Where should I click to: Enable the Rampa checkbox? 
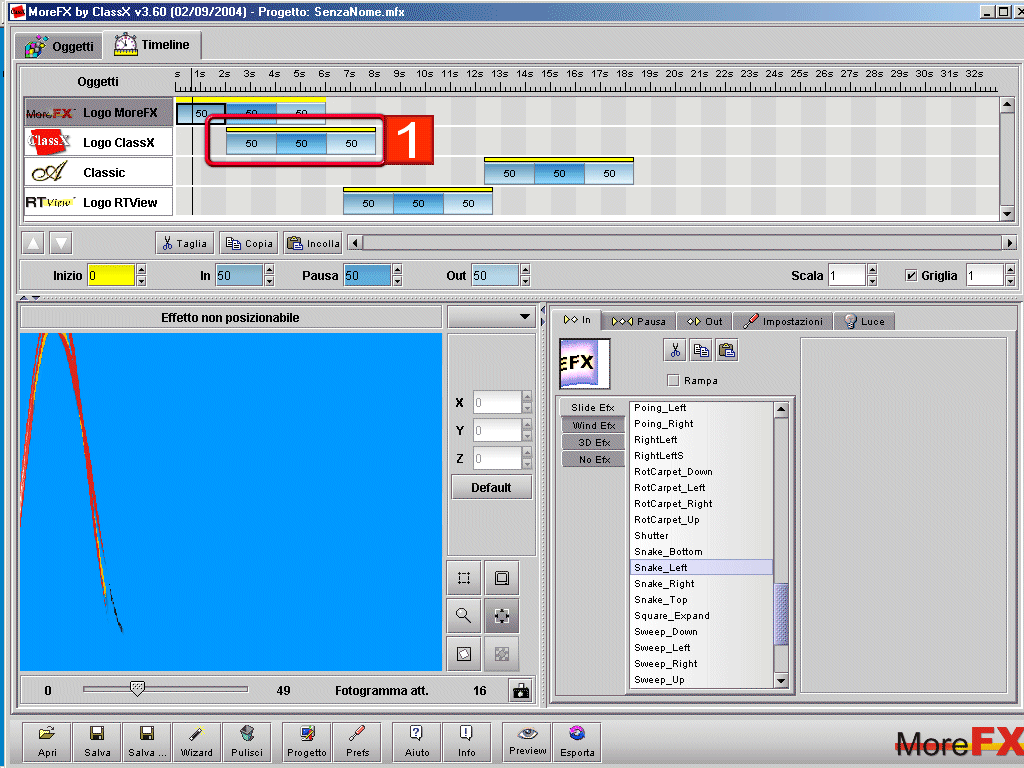(x=673, y=380)
